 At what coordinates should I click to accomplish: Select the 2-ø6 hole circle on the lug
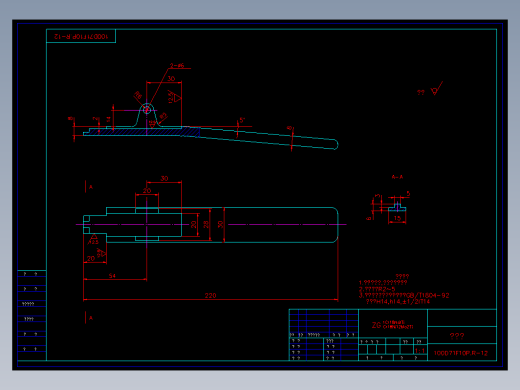point(147,110)
